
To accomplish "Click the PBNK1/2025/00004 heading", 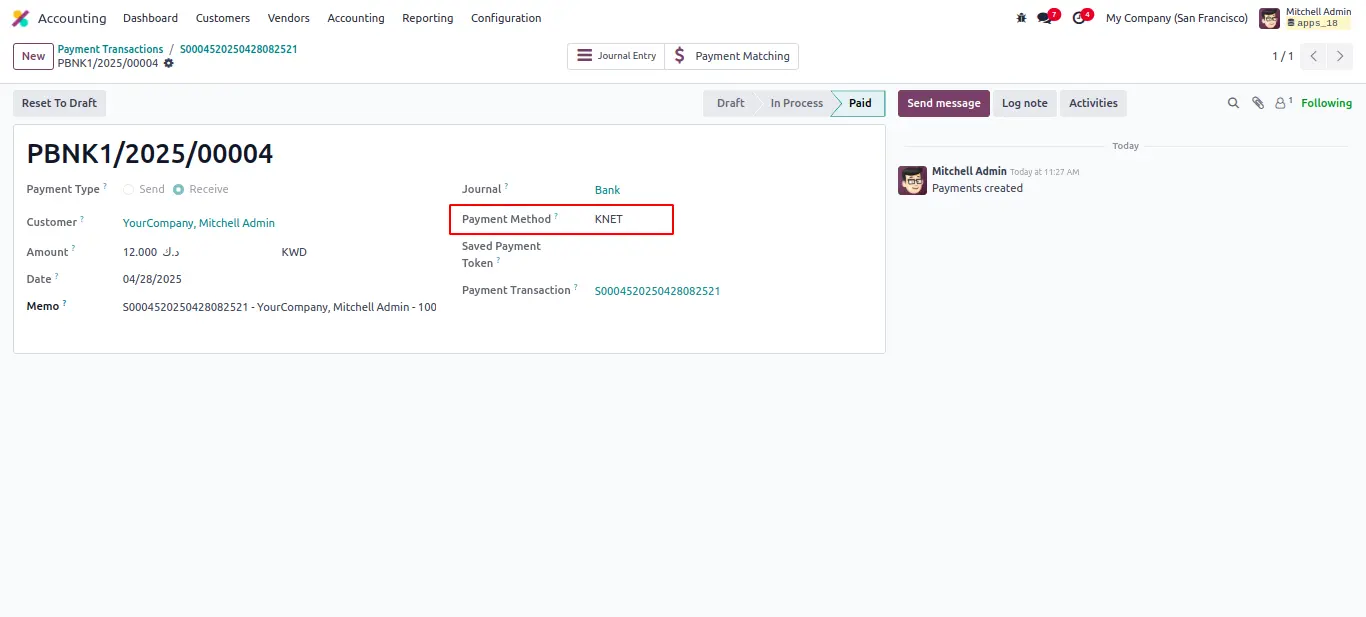I will (x=150, y=153).
